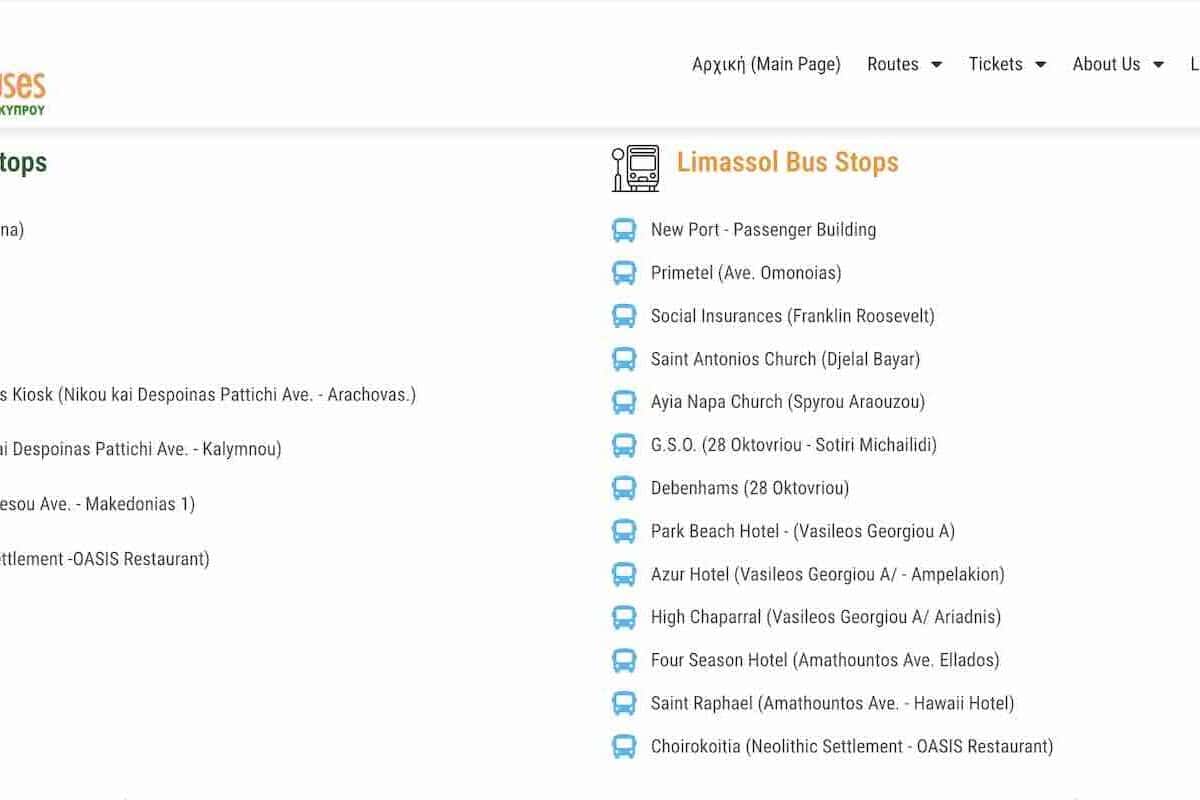Click the large bus stop sign icon

[x=636, y=168]
